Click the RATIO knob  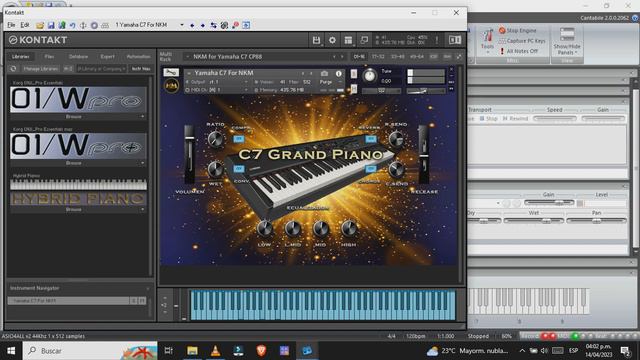click(x=215, y=139)
